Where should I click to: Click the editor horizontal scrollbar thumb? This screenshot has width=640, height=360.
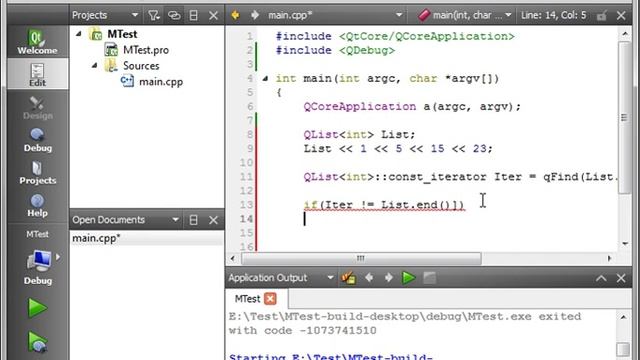click(x=361, y=258)
